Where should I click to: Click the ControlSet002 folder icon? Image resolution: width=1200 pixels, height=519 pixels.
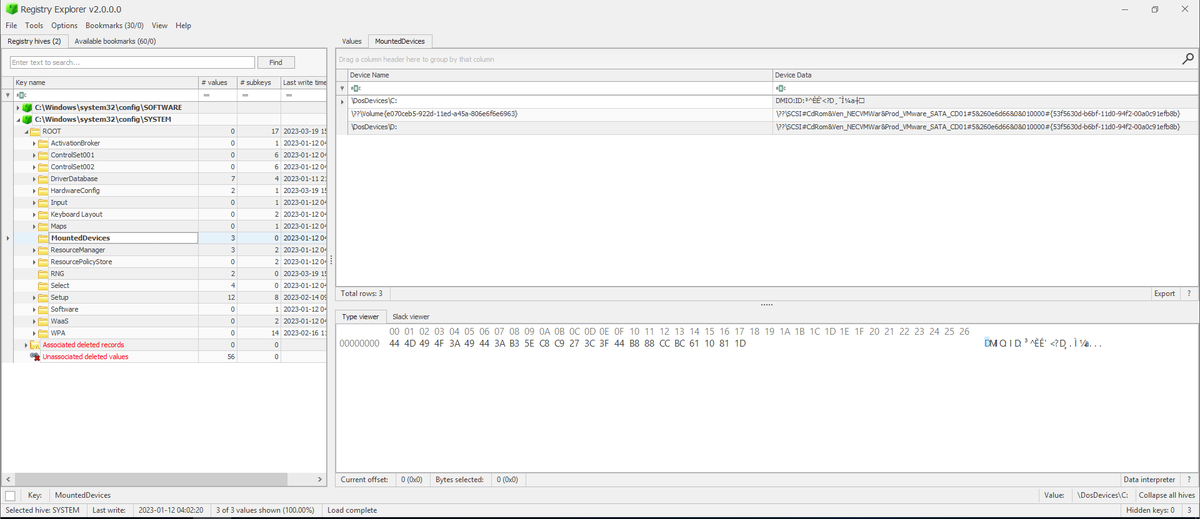coord(44,167)
